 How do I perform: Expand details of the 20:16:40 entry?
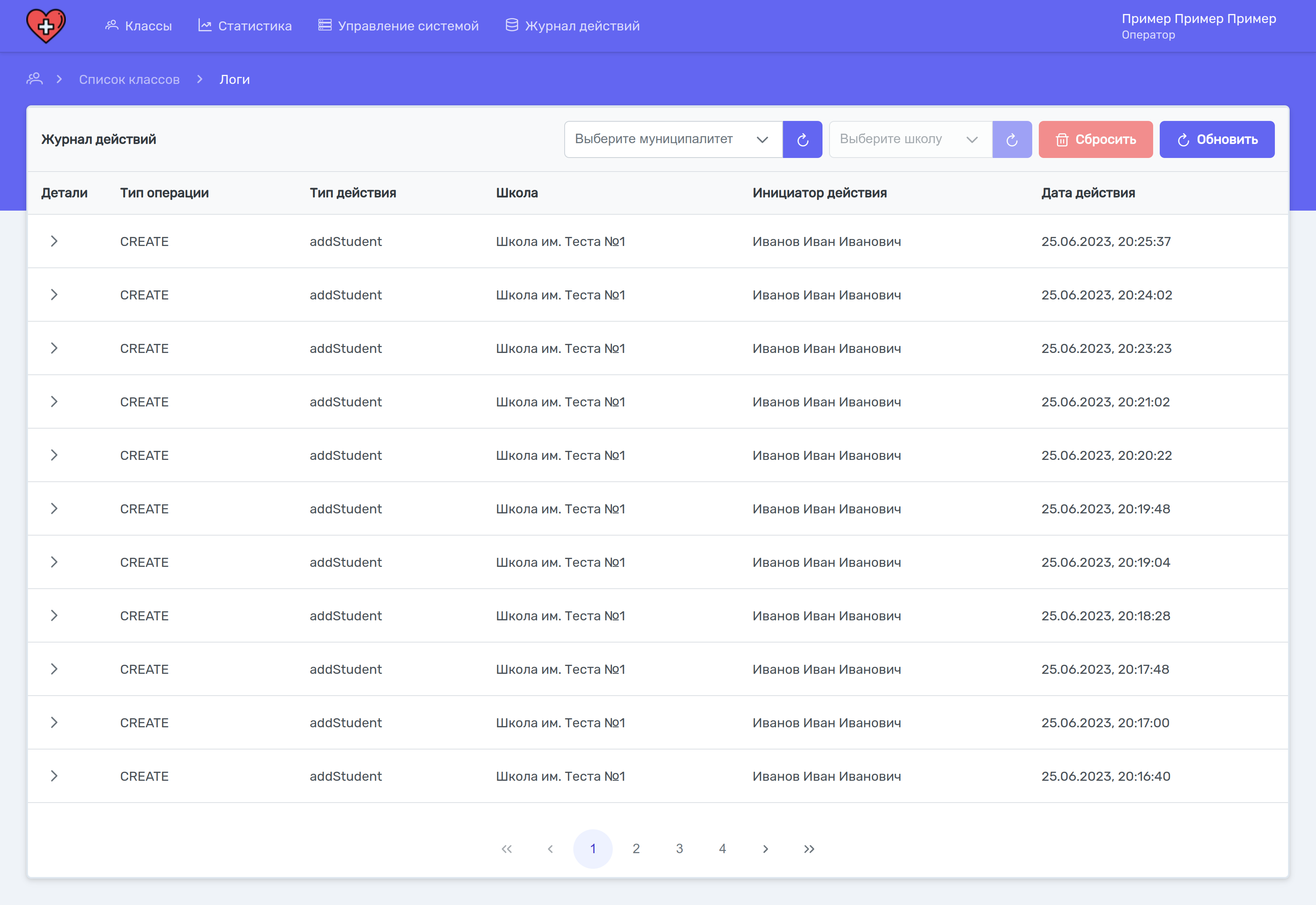[54, 776]
